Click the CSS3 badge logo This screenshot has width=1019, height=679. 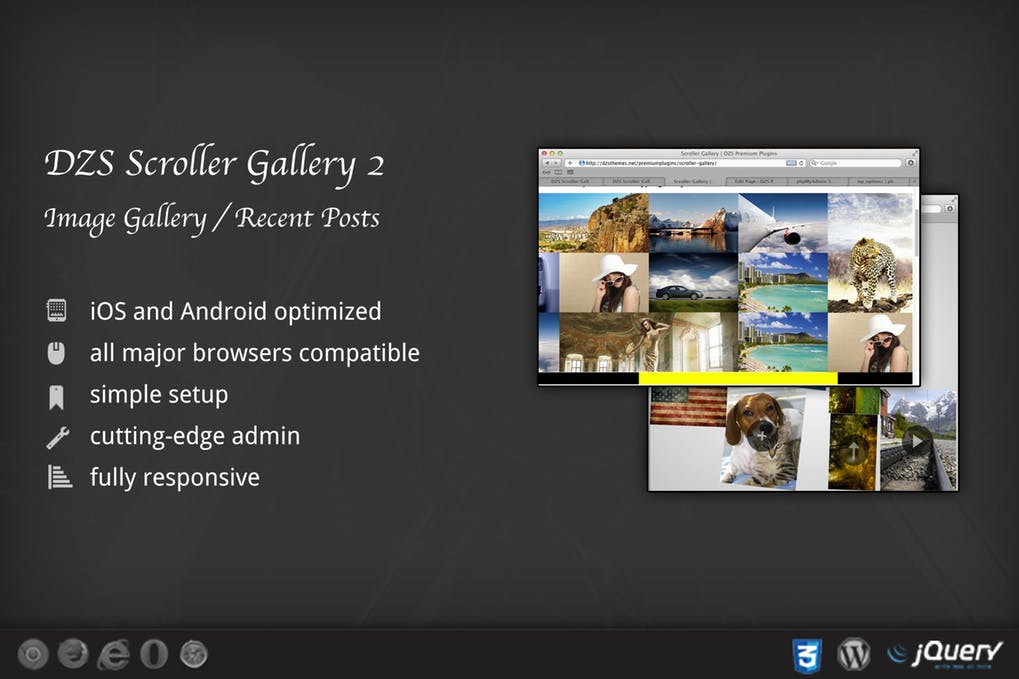pos(806,654)
